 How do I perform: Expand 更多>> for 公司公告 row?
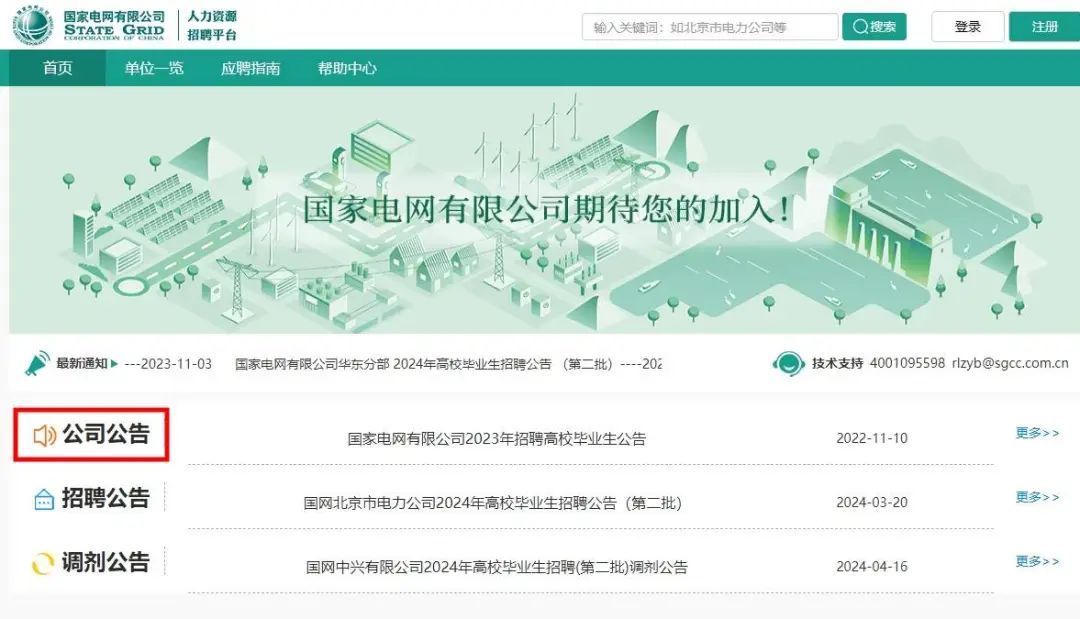point(1037,433)
